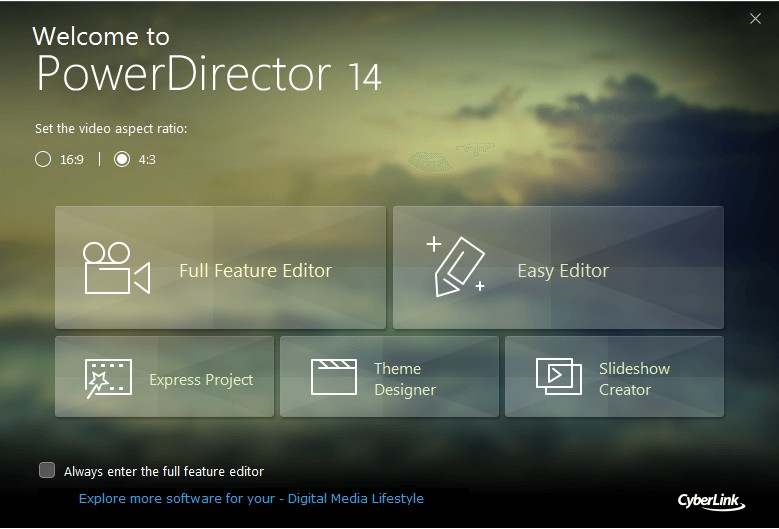
Task: Click the pencil icon for Easy Editor
Action: click(457, 267)
